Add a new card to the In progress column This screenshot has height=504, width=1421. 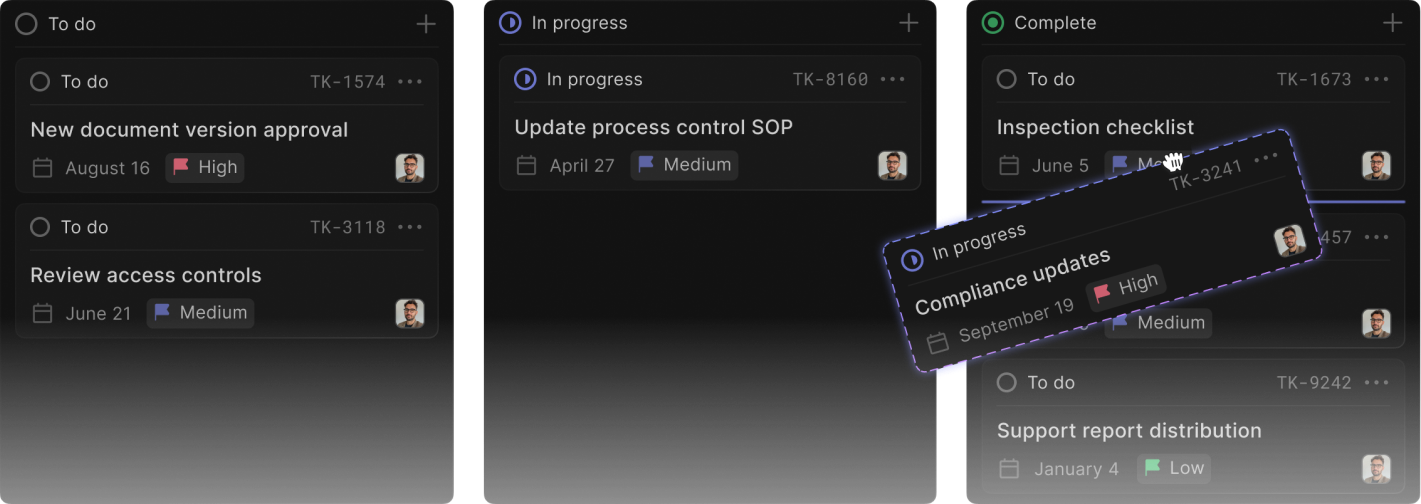tap(908, 23)
